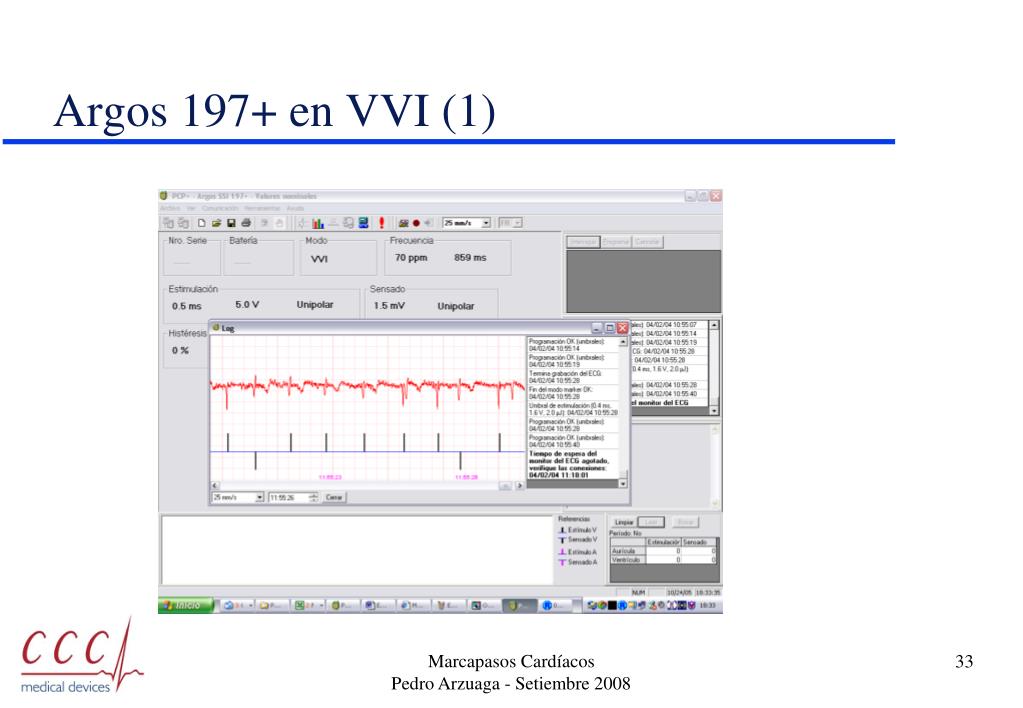Click the Programar button
Viewport: 1023px width, 708px height.
(x=615, y=242)
